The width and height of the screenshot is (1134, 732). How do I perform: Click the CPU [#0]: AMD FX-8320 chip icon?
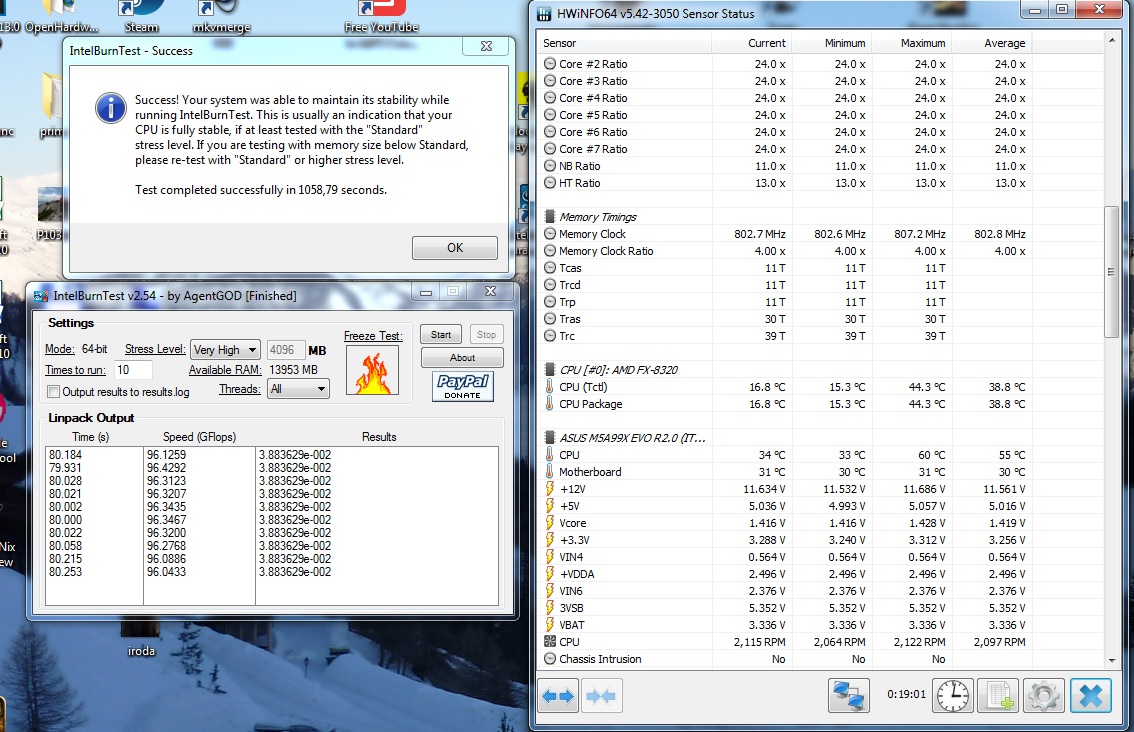click(x=550, y=370)
